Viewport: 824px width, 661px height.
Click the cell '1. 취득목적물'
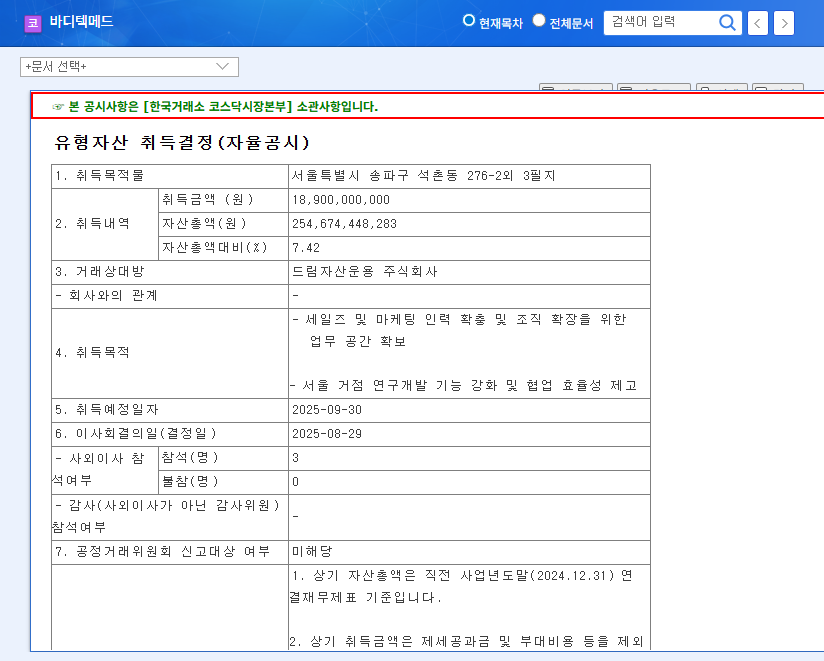[170, 176]
